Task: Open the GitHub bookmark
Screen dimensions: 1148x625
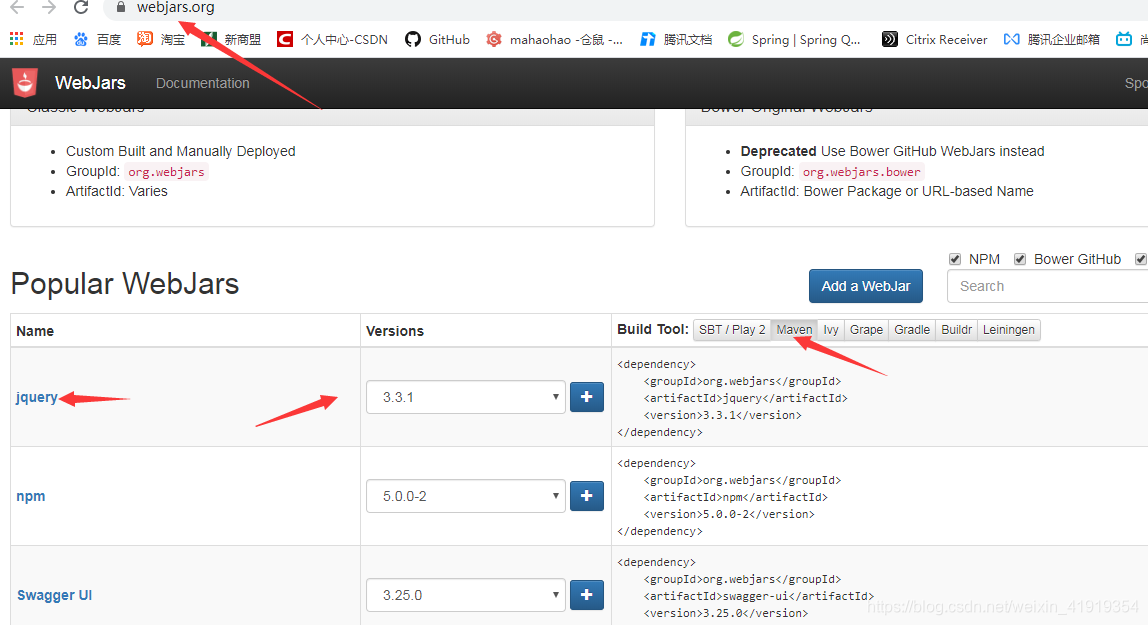Action: pyautogui.click(x=437, y=39)
